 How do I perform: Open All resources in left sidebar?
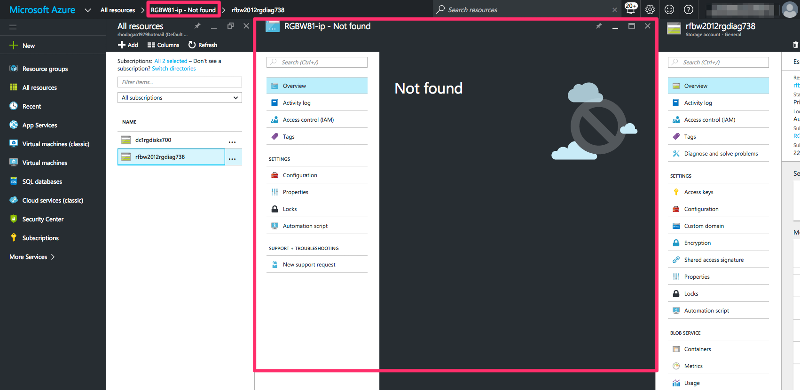coord(33,87)
